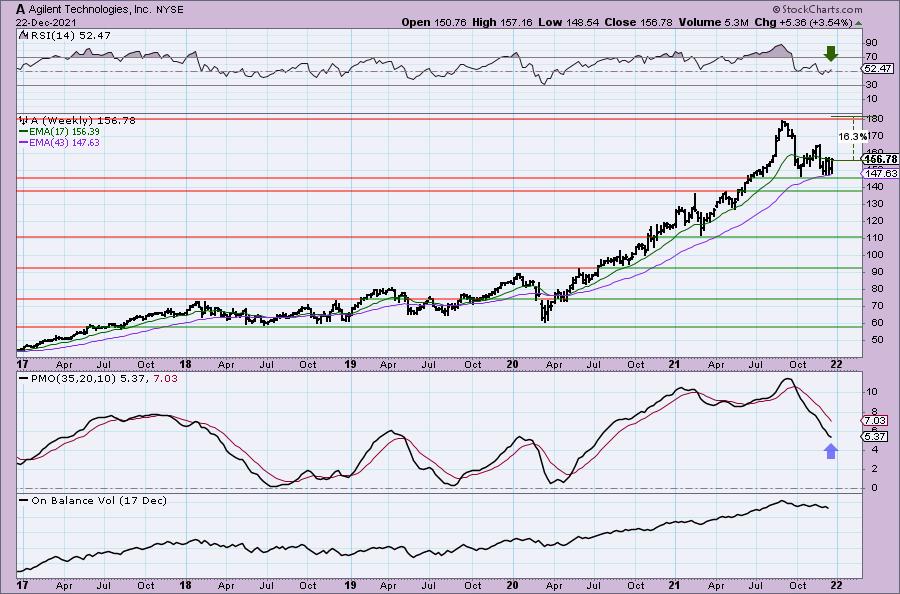Click the 147.63 EMA tag on price axis
Image resolution: width=900 pixels, height=594 pixels.
880,173
